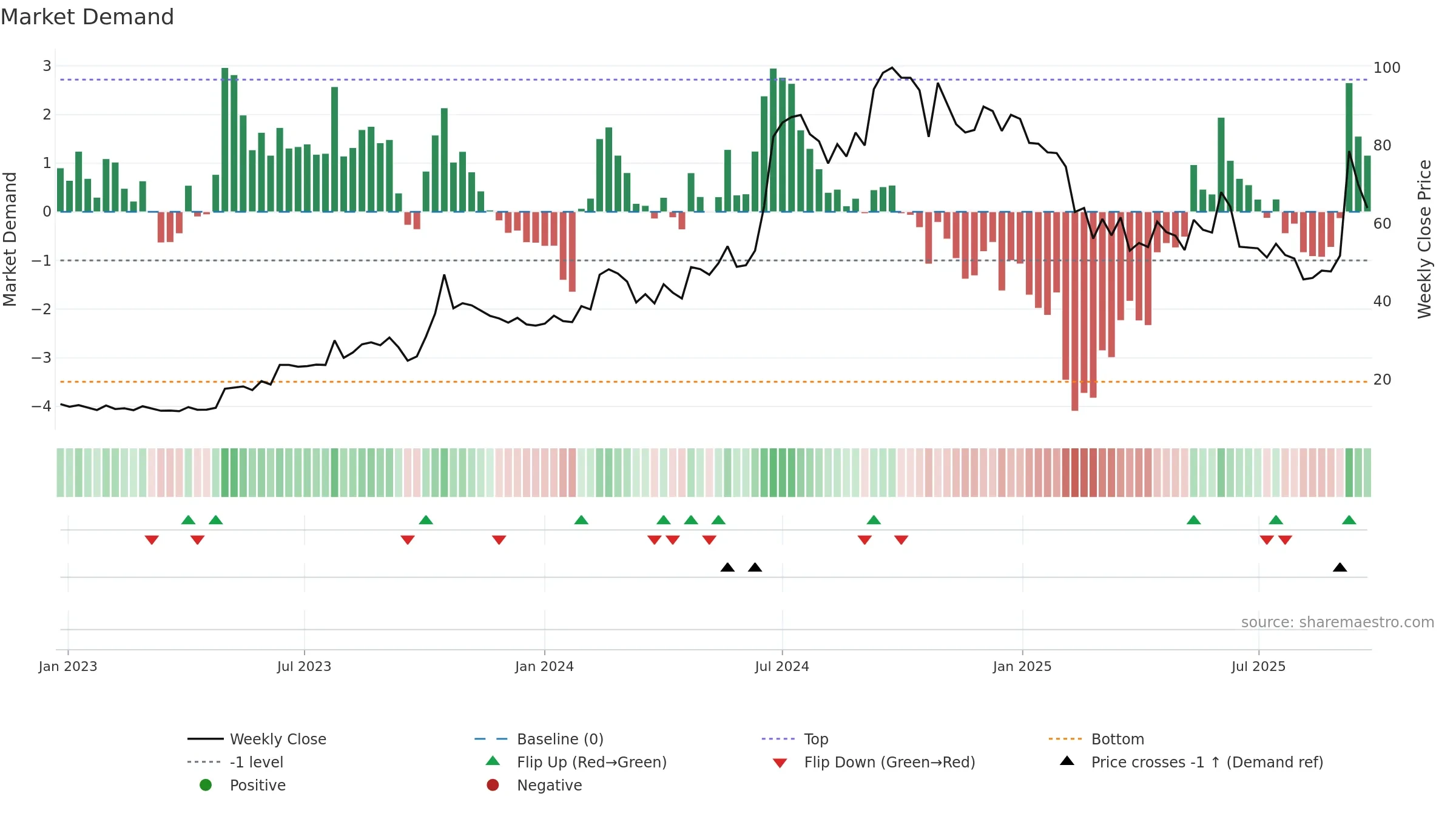Click the darkest red segment of heat strip
The width and height of the screenshot is (1456, 819).
coord(1075,473)
